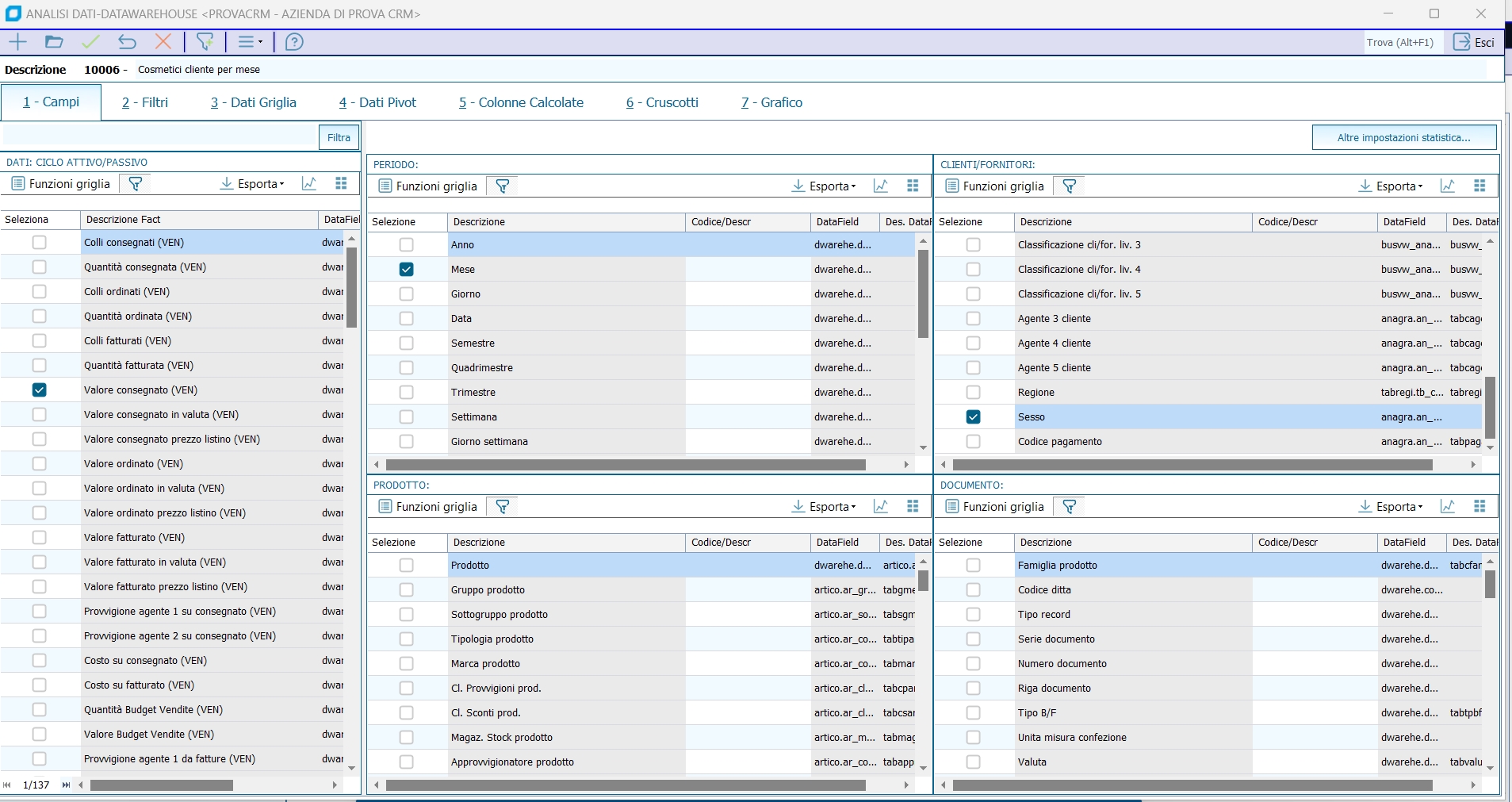Image resolution: width=1512 pixels, height=802 pixels.
Task: Click filter funnel icon in PERIODO panel
Action: click(x=503, y=186)
